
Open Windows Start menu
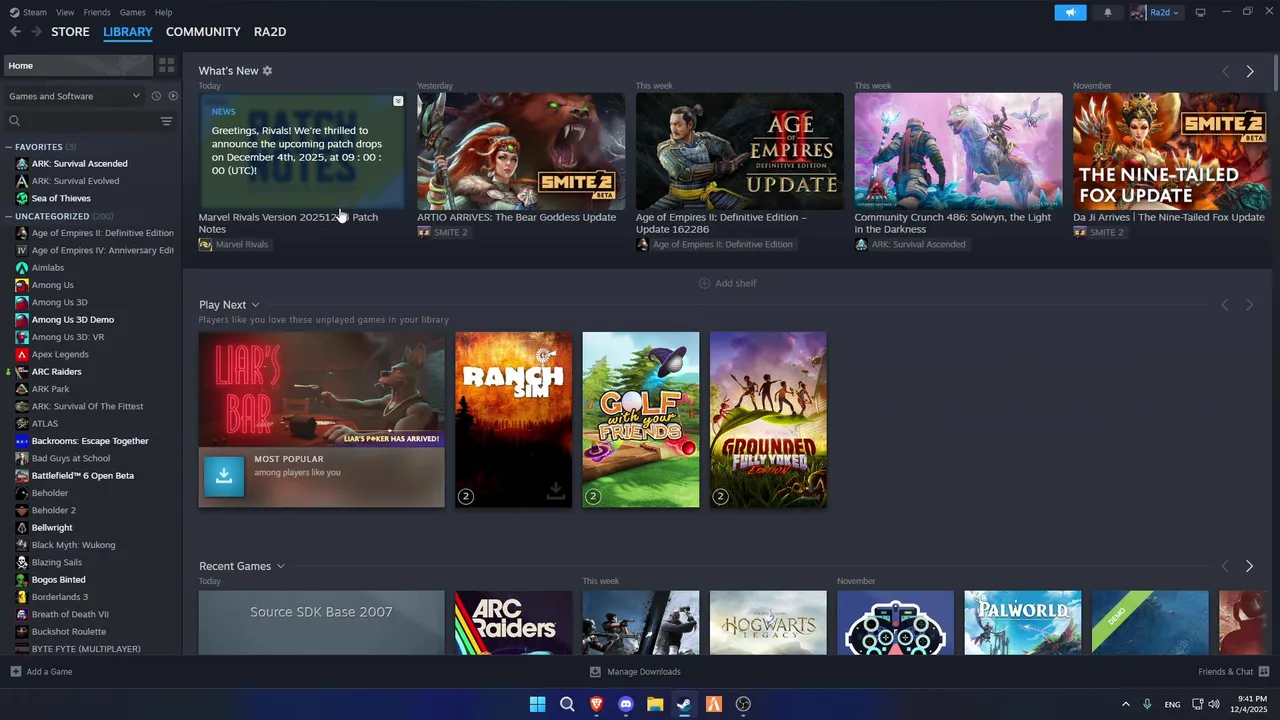537,704
